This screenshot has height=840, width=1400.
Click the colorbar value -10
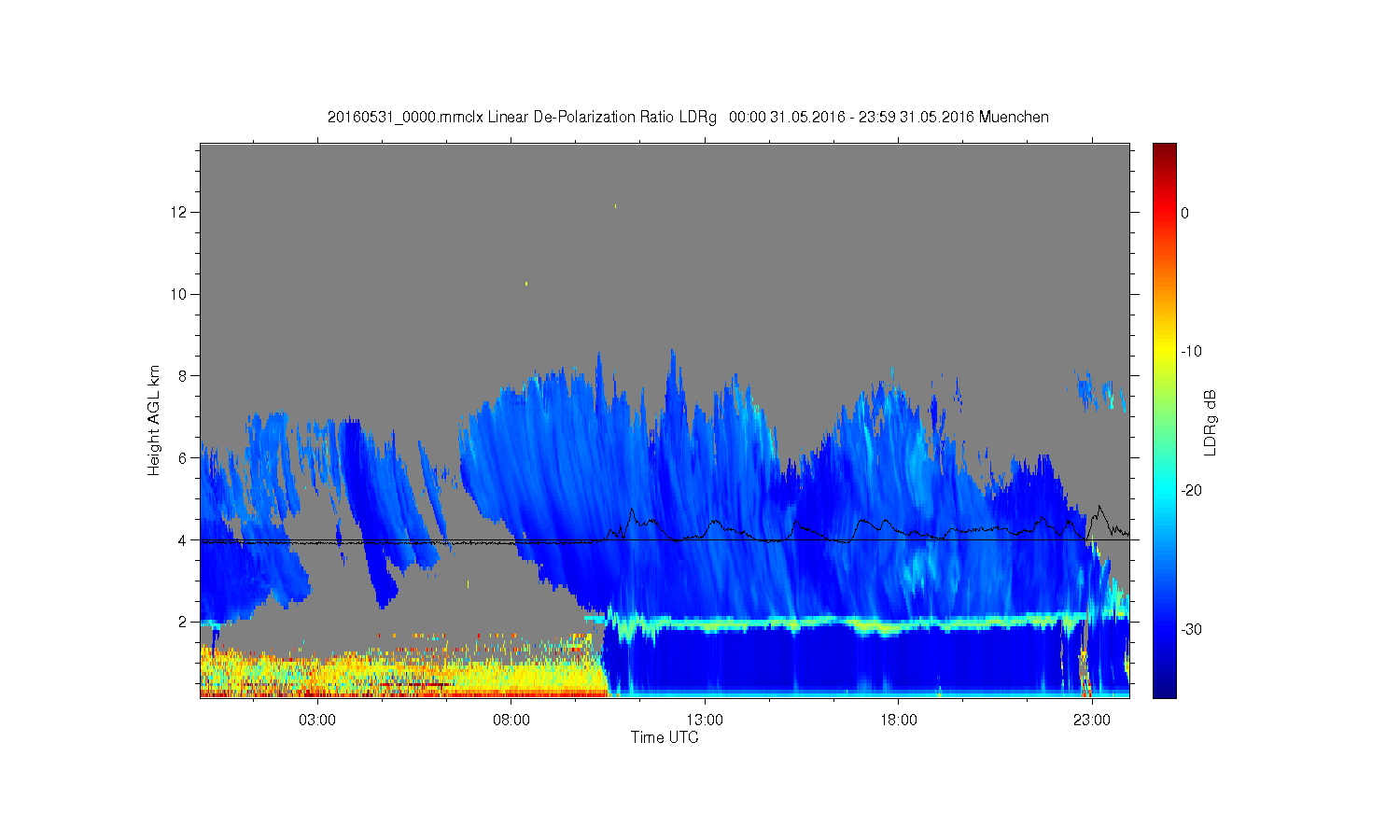[1191, 352]
